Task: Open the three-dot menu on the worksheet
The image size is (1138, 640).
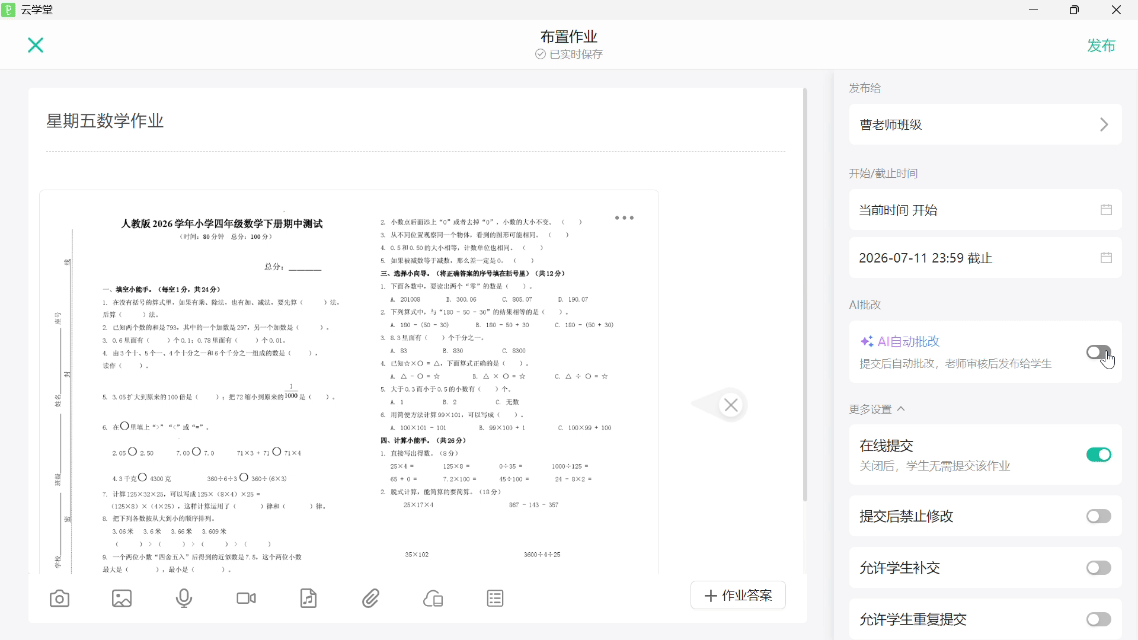Action: (x=624, y=218)
